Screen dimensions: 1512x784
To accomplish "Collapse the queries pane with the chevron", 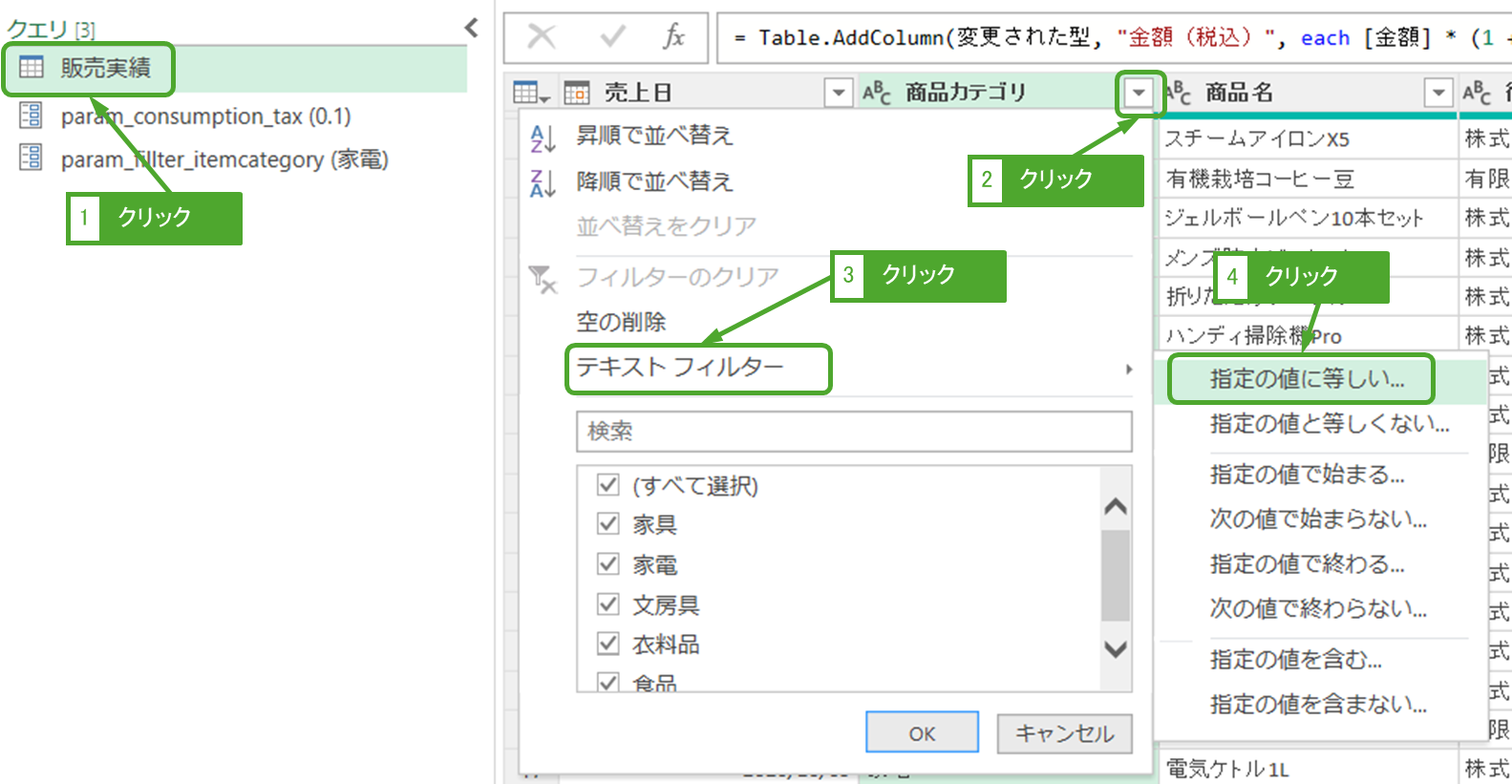I will coord(471,28).
